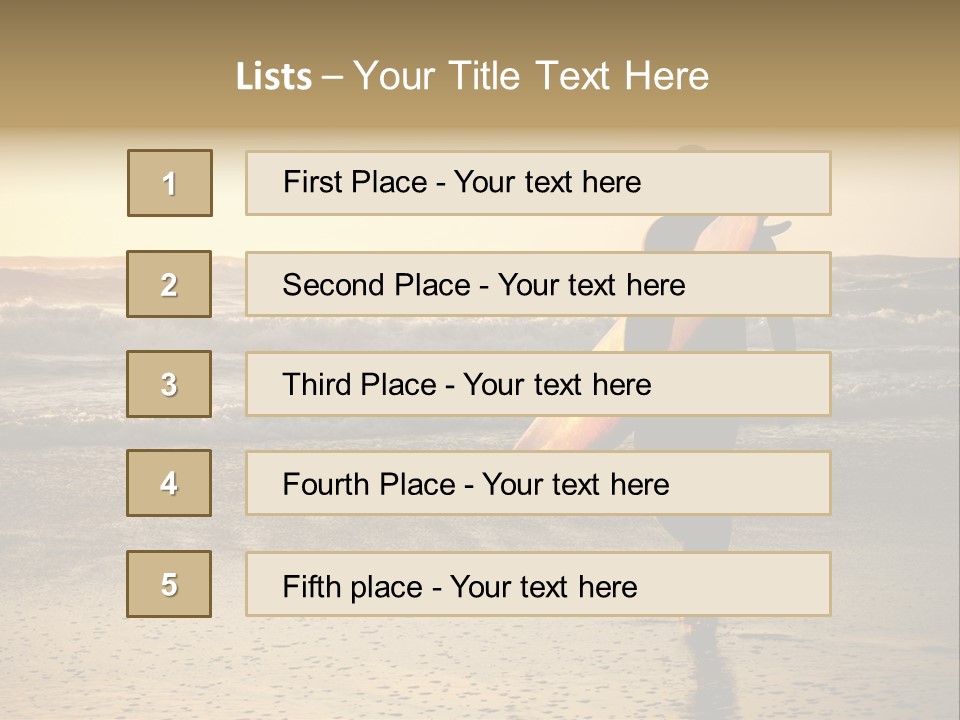This screenshot has width=960, height=720.
Task: Click the word 'Fifth' in the list
Action: coord(312,586)
